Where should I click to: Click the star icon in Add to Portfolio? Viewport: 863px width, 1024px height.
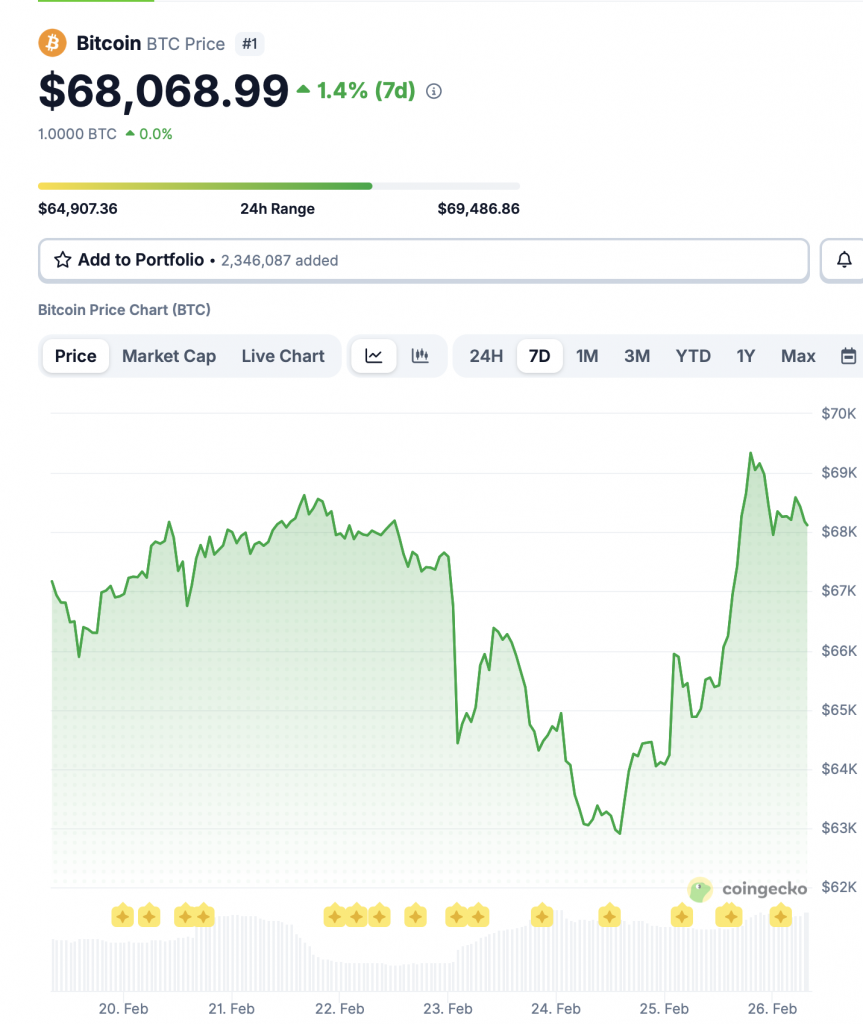click(62, 260)
